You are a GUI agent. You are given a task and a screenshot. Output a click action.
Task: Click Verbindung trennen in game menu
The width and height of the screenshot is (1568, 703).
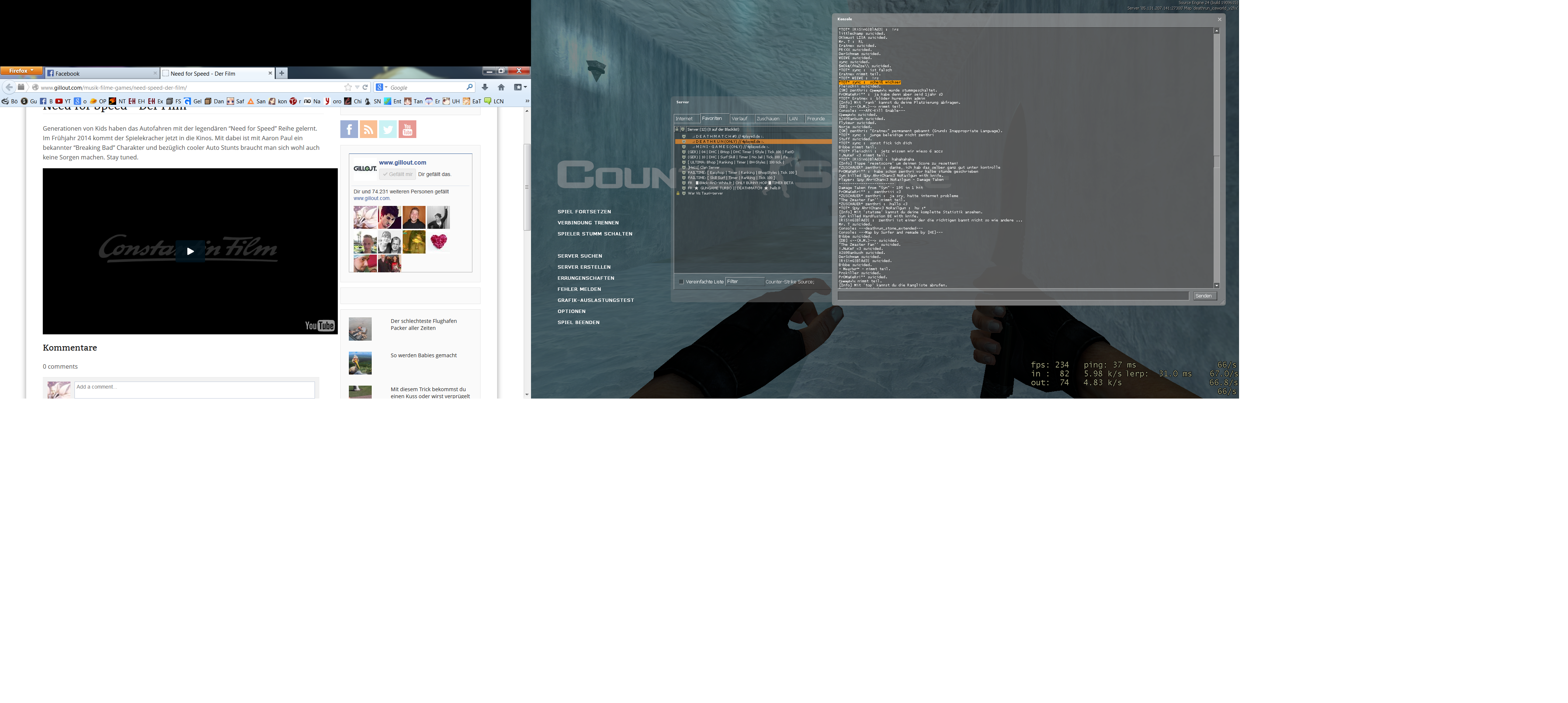click(588, 223)
